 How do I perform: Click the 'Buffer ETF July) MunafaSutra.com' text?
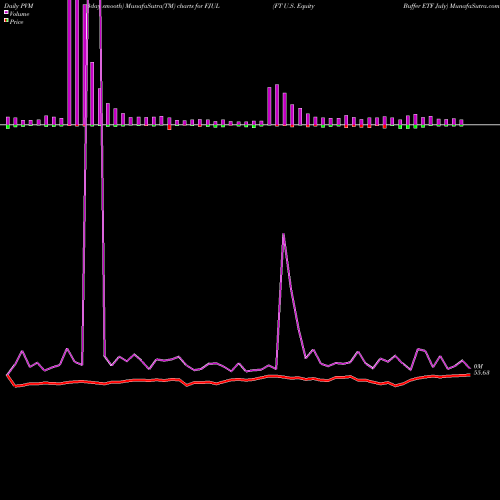[x=451, y=6]
